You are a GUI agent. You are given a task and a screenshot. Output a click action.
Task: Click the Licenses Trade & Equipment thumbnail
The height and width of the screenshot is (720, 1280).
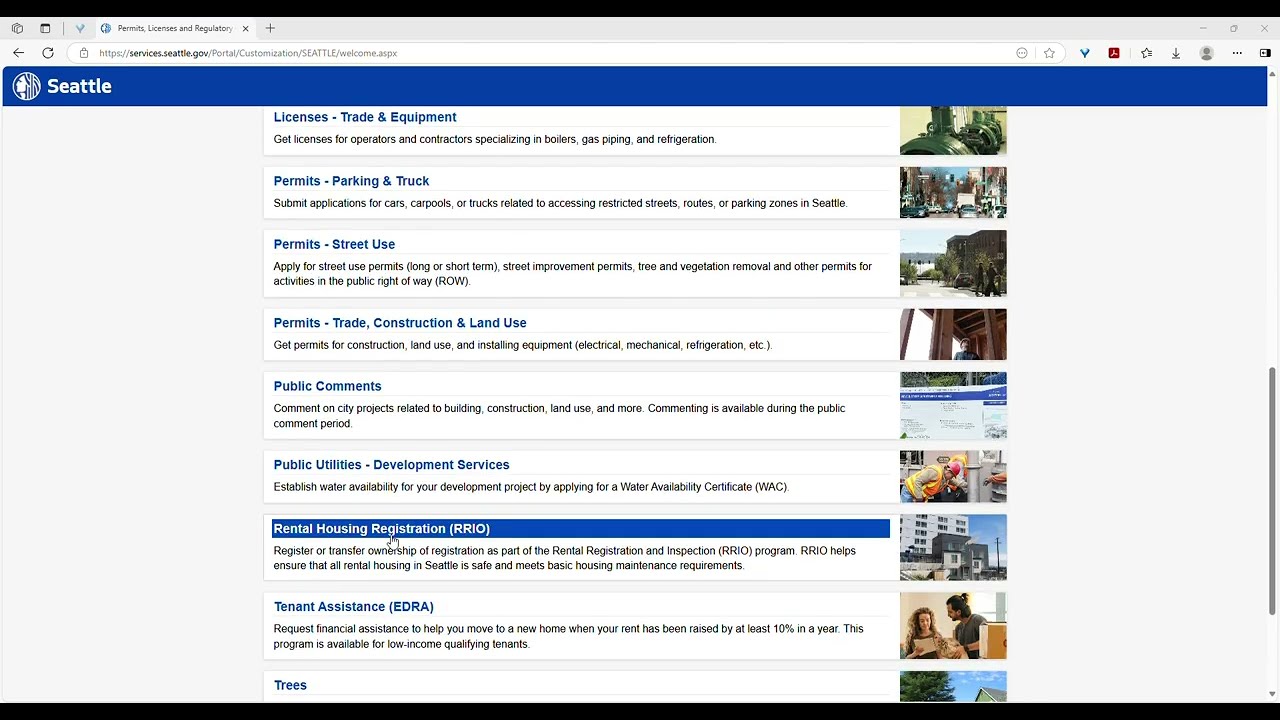click(953, 131)
